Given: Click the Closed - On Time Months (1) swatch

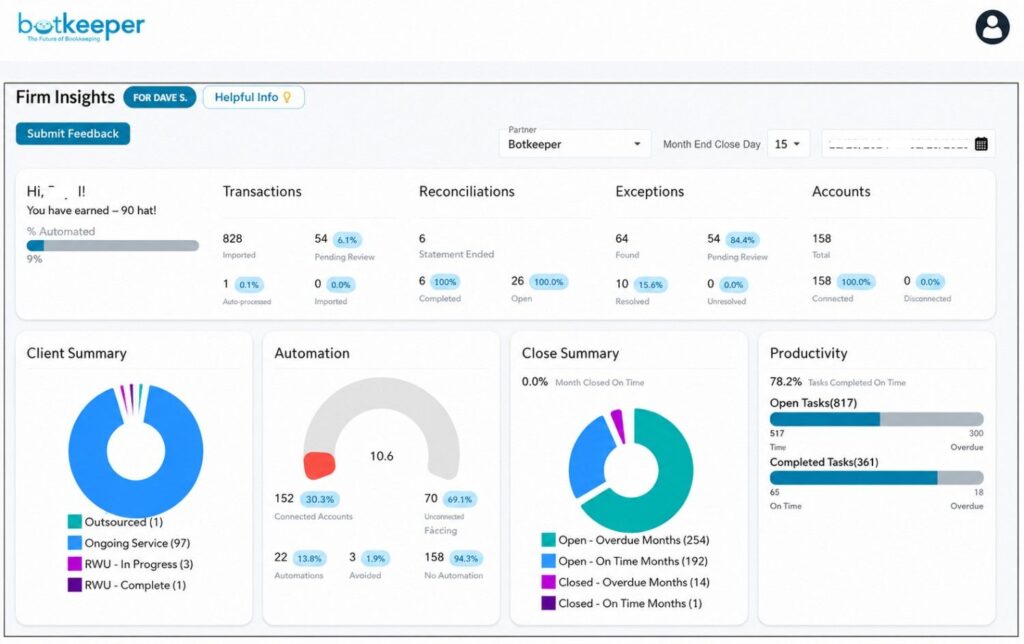Looking at the screenshot, I should pos(549,603).
